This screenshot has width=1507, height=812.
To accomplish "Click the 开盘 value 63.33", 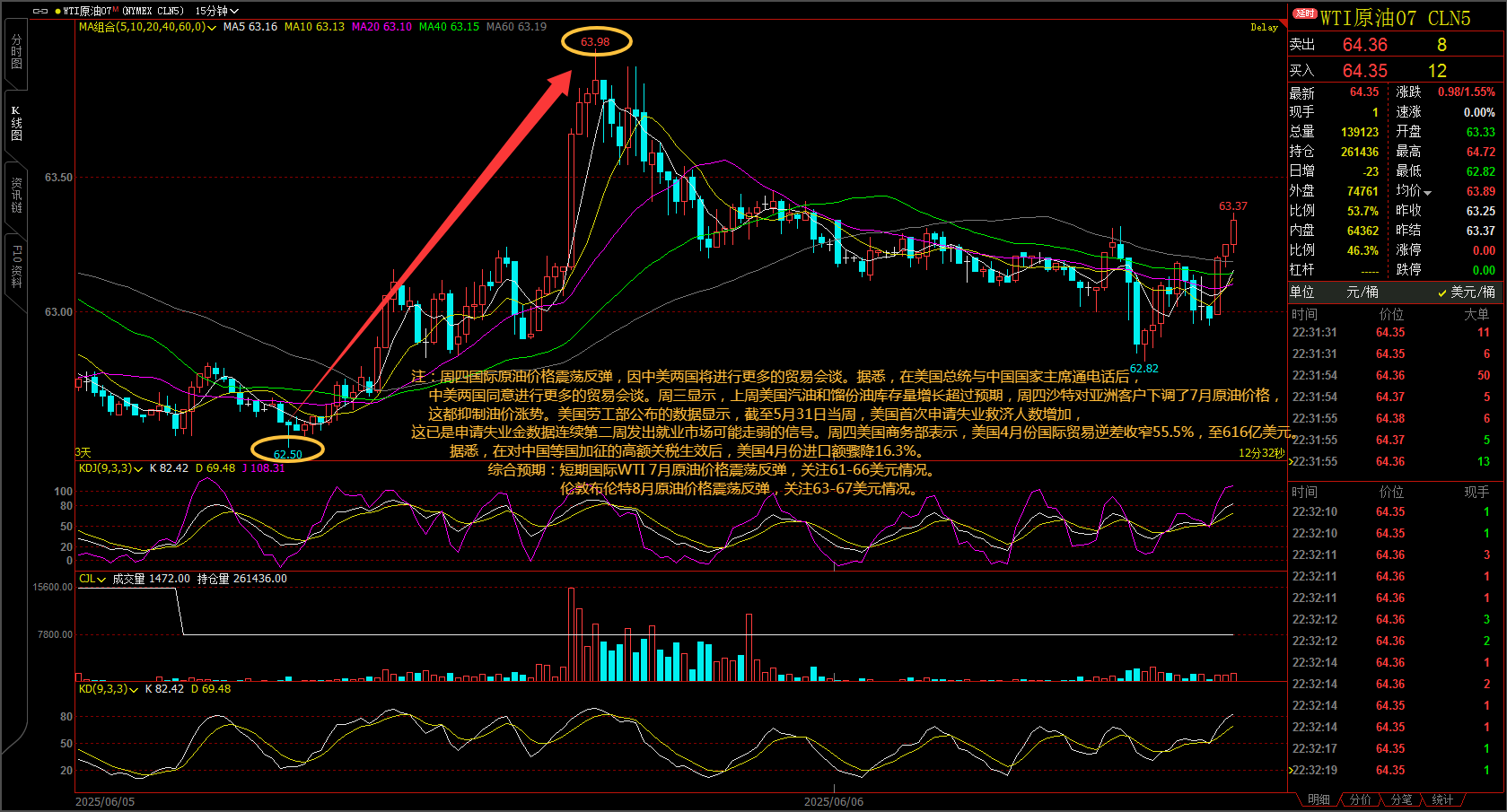I will click(1481, 132).
